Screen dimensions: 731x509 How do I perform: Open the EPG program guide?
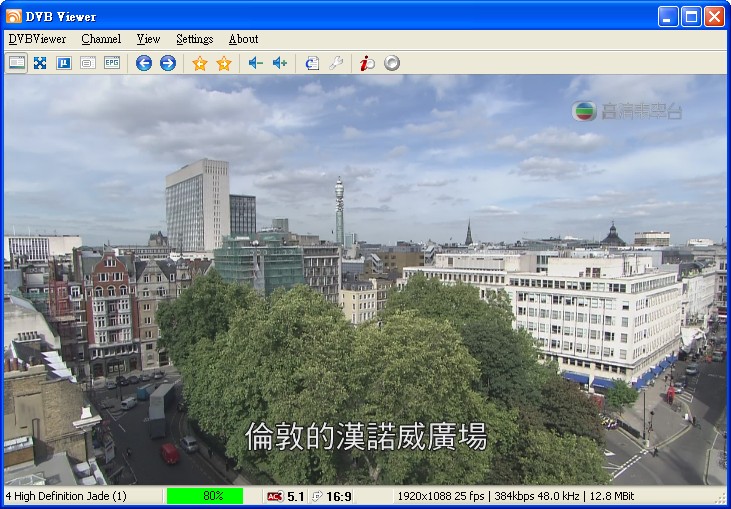[x=112, y=63]
